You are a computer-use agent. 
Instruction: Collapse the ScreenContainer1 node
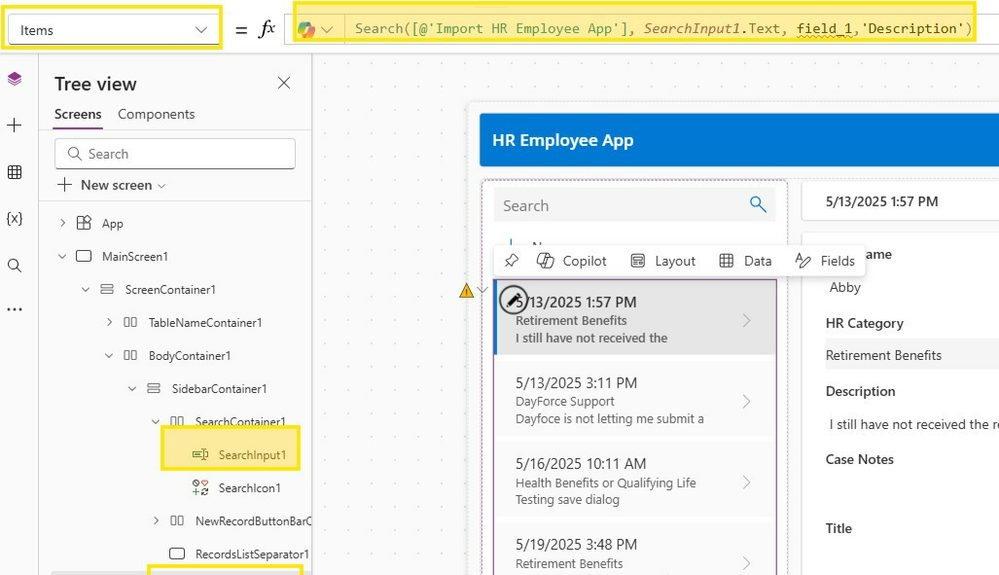tap(85, 289)
